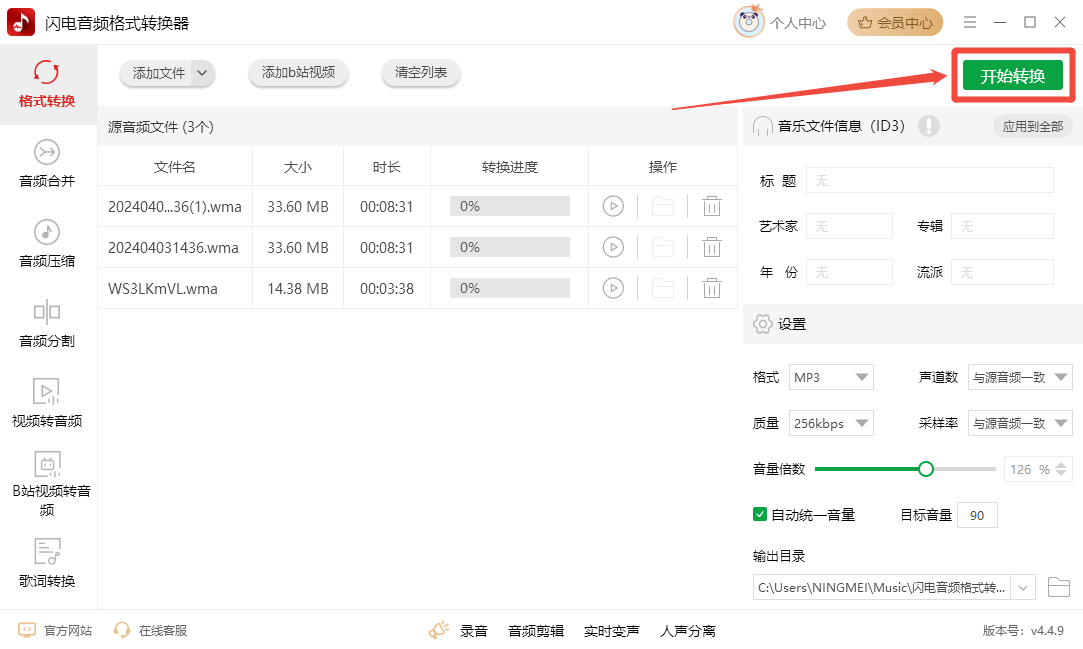Open 实时变声 in bottom bar
Viewport: 1083px width, 649px height.
point(611,630)
